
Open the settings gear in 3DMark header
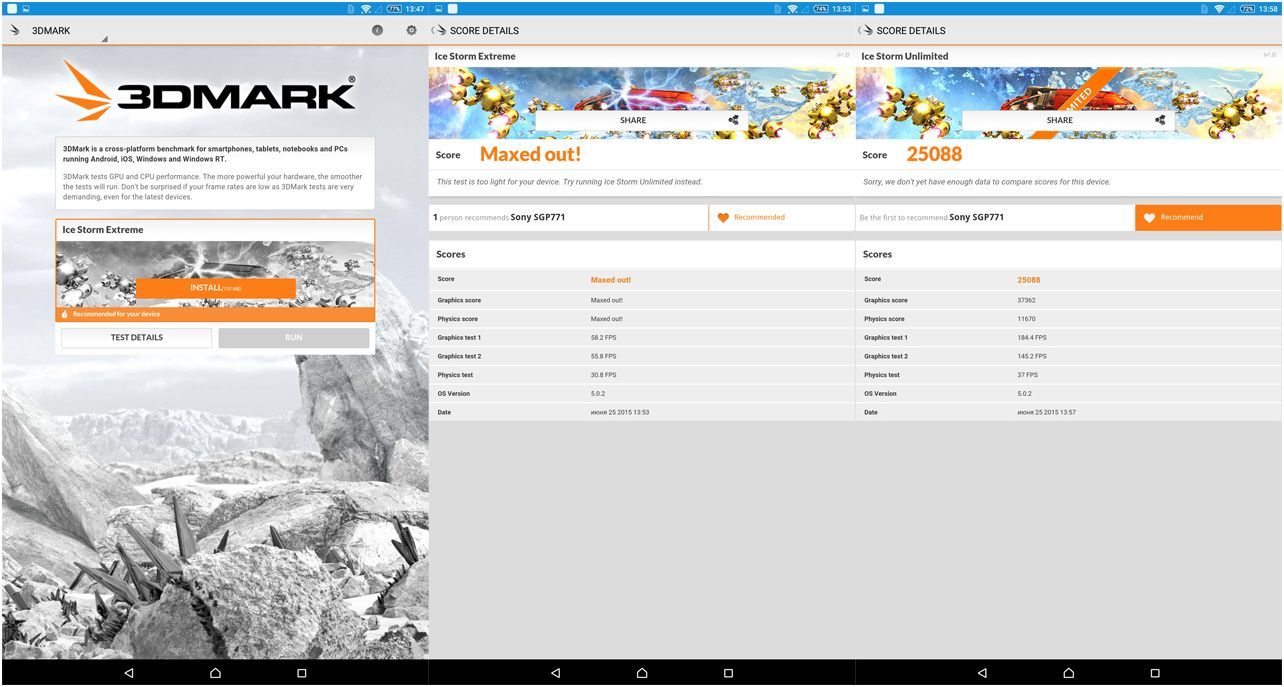click(x=411, y=30)
